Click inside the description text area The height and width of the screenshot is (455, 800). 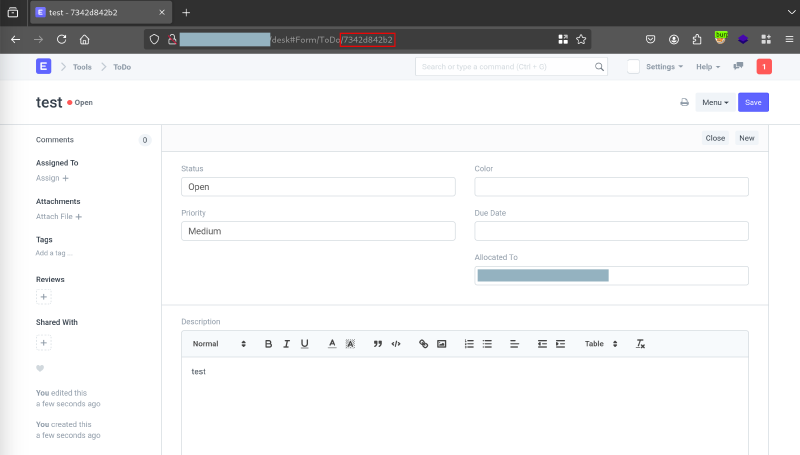(x=464, y=406)
